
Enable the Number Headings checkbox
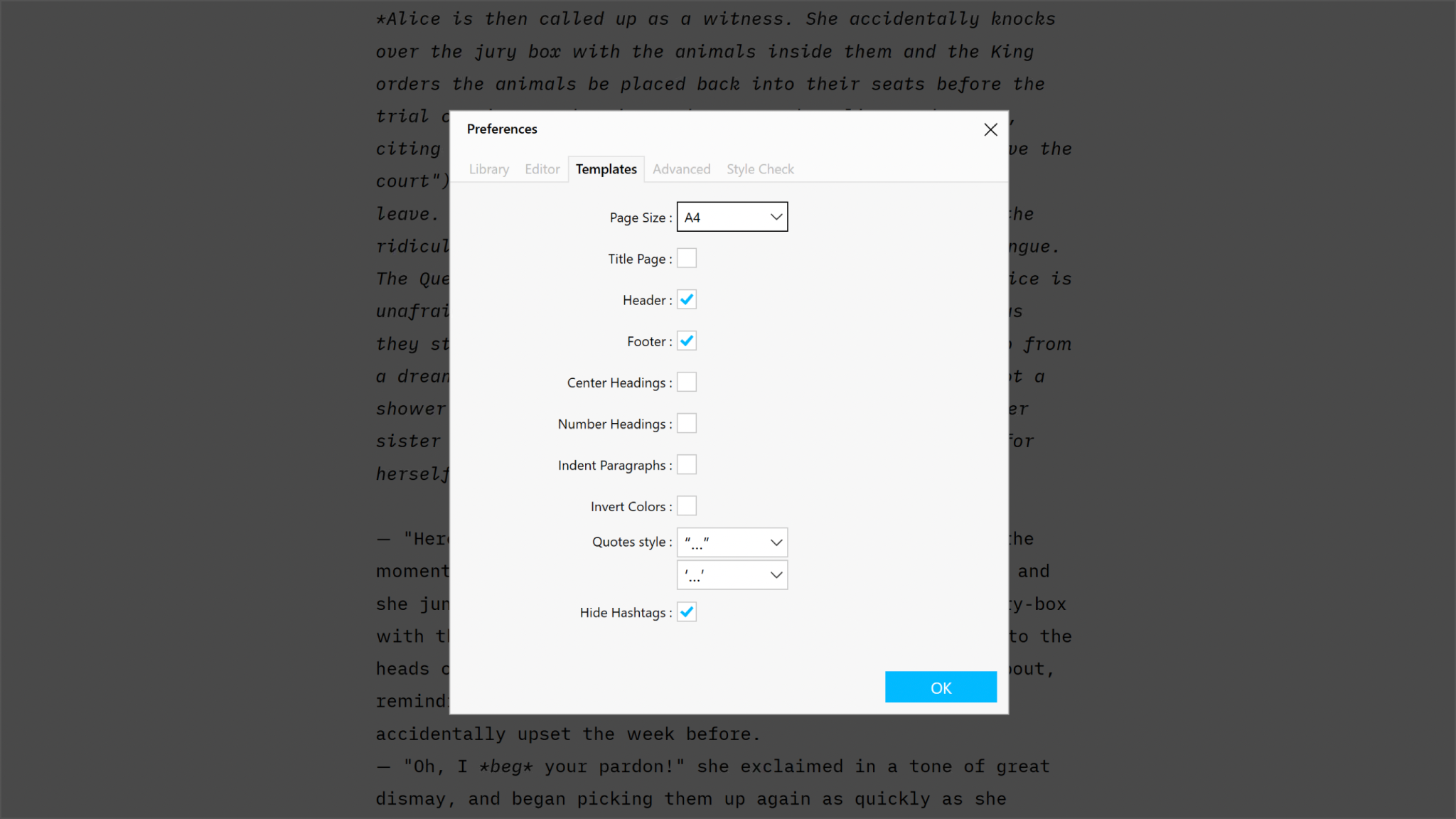click(x=686, y=423)
